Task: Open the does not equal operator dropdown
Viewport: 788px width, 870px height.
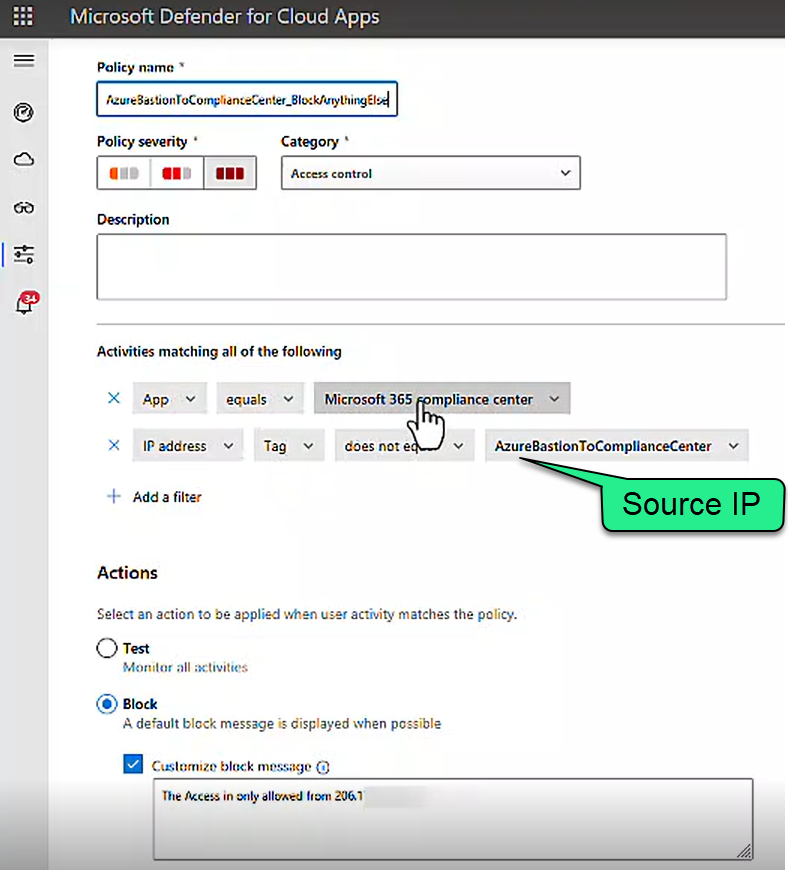Action: tap(405, 446)
